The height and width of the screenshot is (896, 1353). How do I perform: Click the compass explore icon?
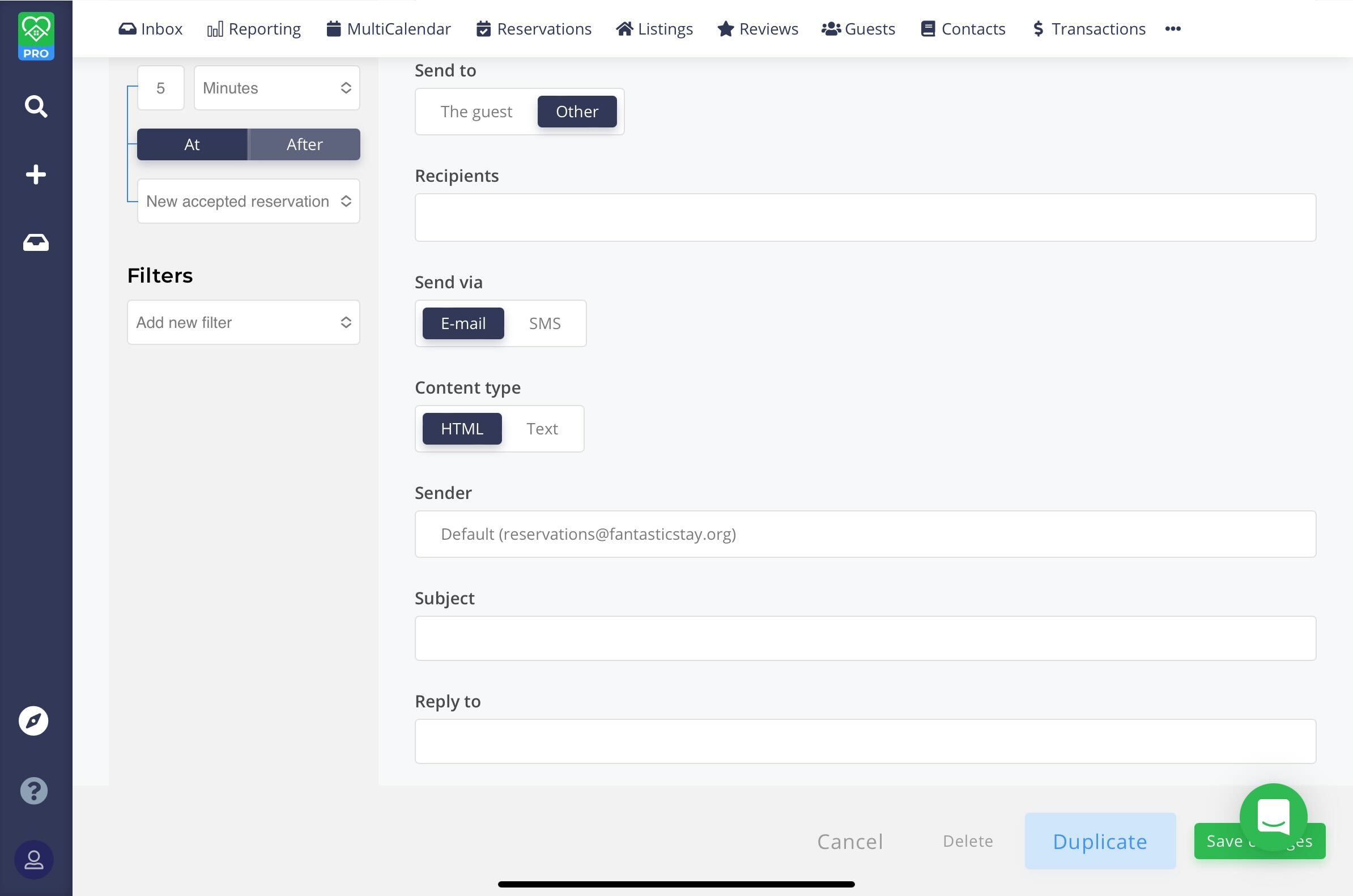pos(33,720)
